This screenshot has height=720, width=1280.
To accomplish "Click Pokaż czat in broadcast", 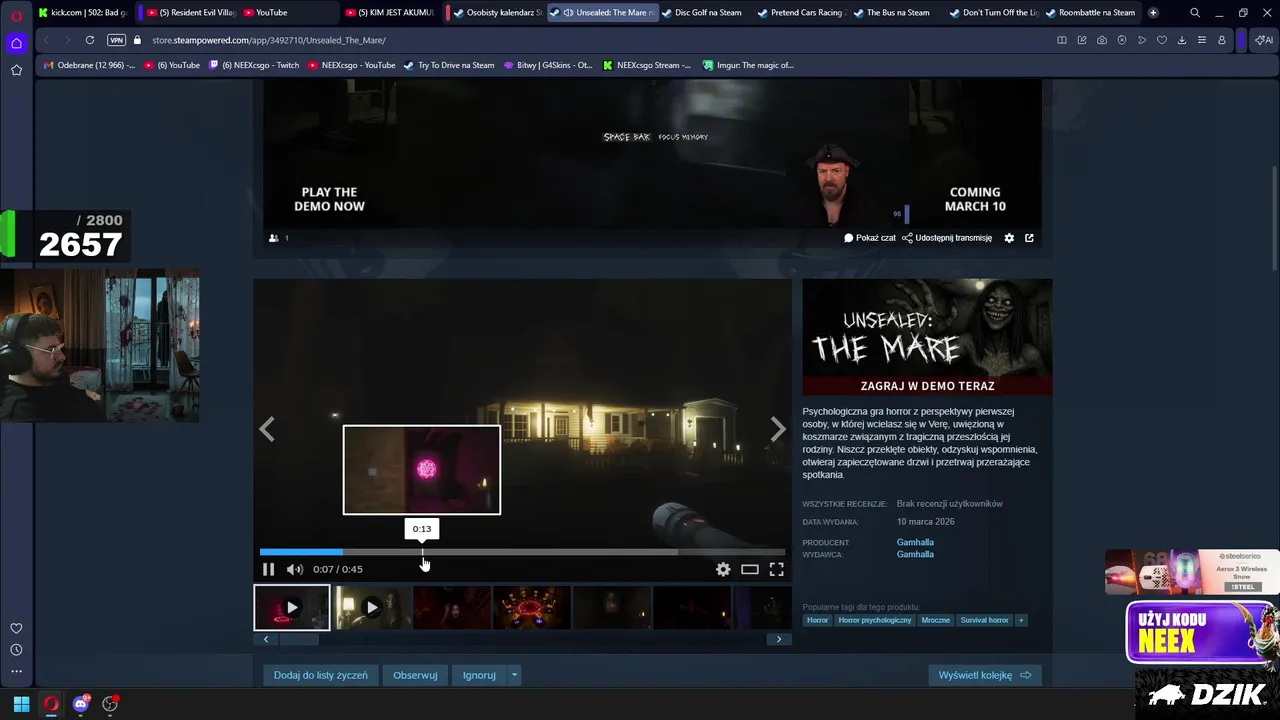I will coord(870,238).
